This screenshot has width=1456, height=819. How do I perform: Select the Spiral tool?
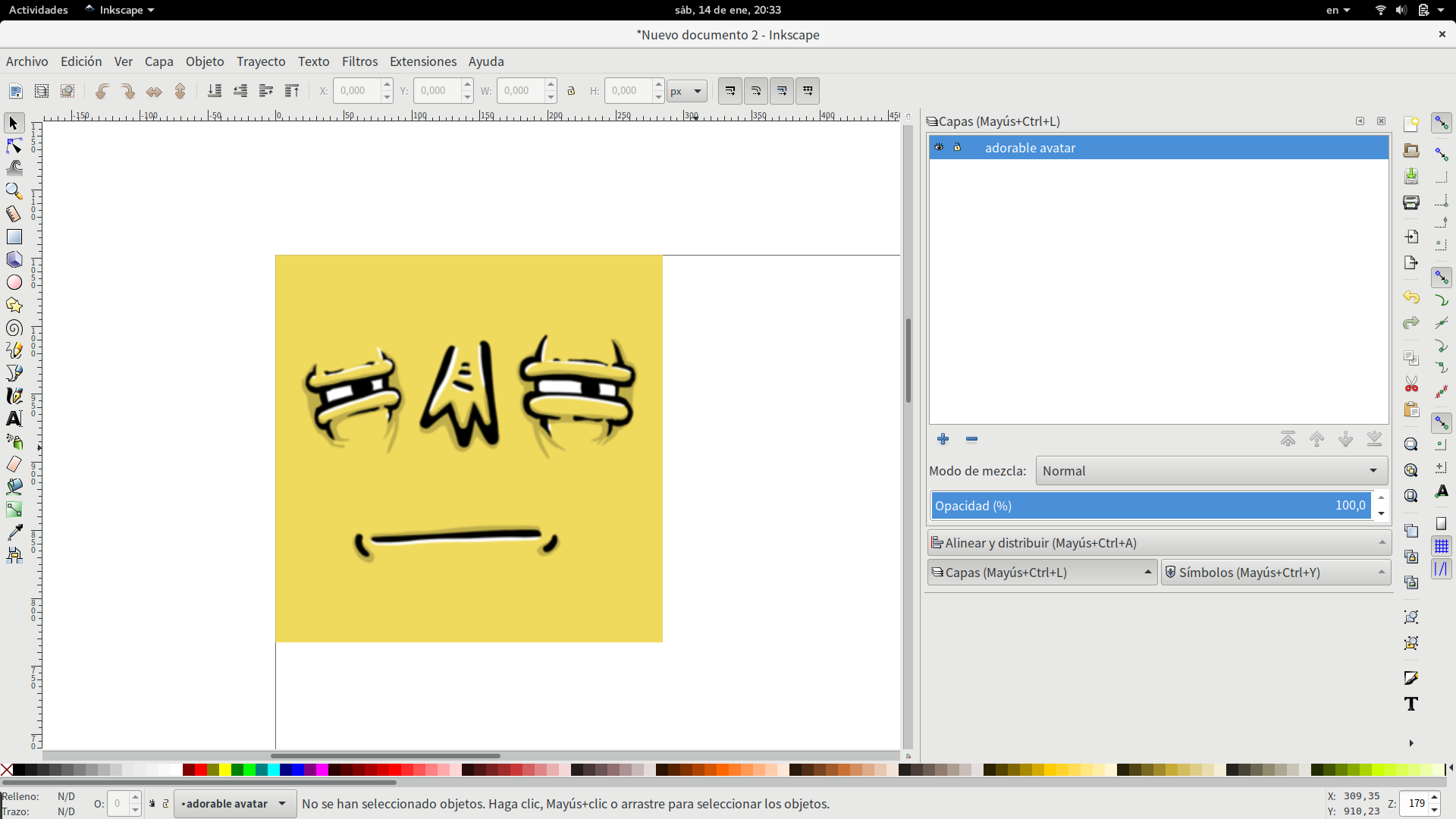[x=14, y=328]
